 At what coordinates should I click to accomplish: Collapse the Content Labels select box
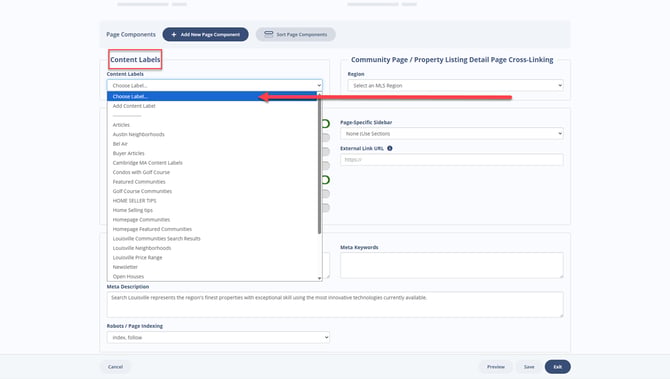click(215, 85)
